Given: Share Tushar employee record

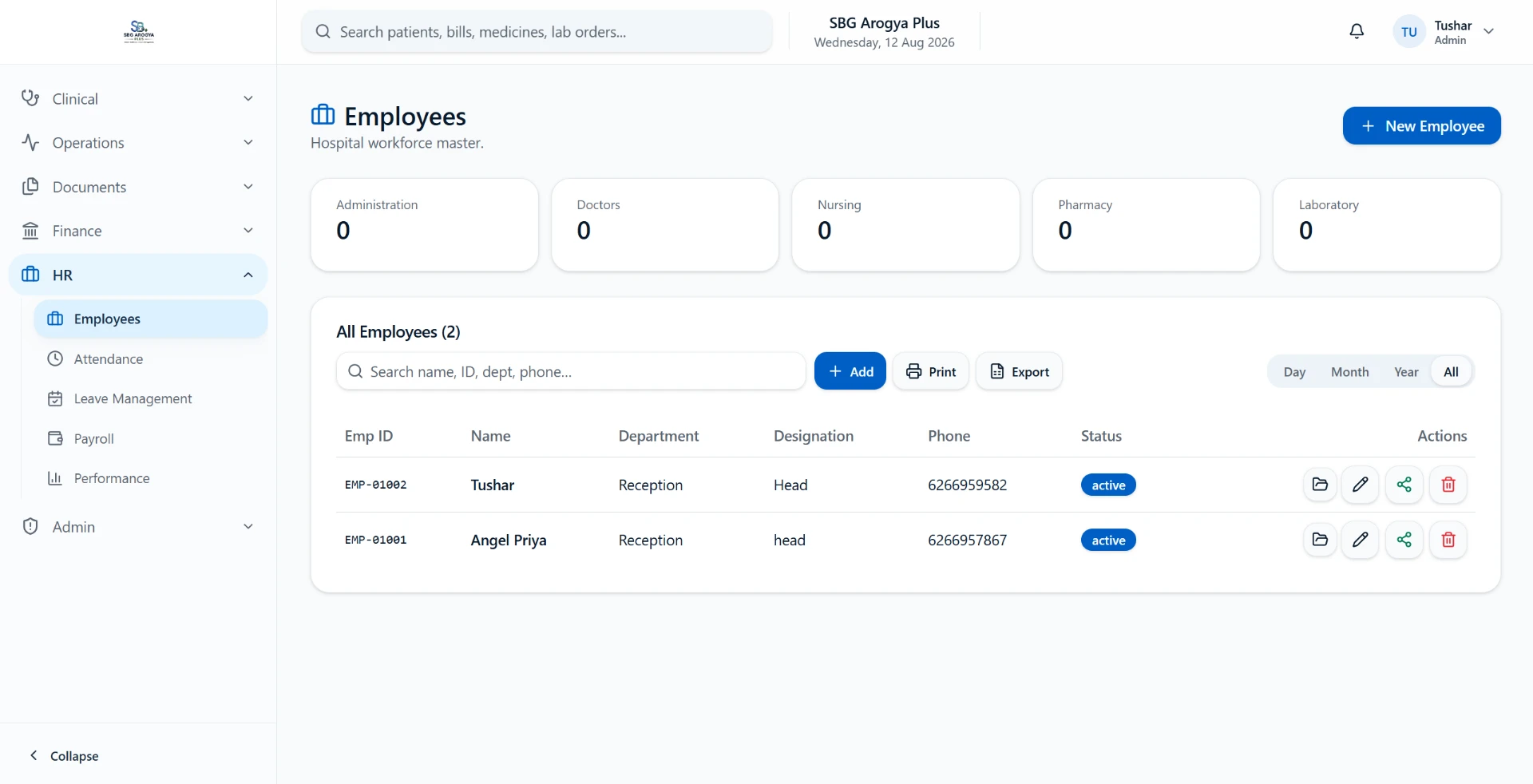Looking at the screenshot, I should pyautogui.click(x=1404, y=485).
